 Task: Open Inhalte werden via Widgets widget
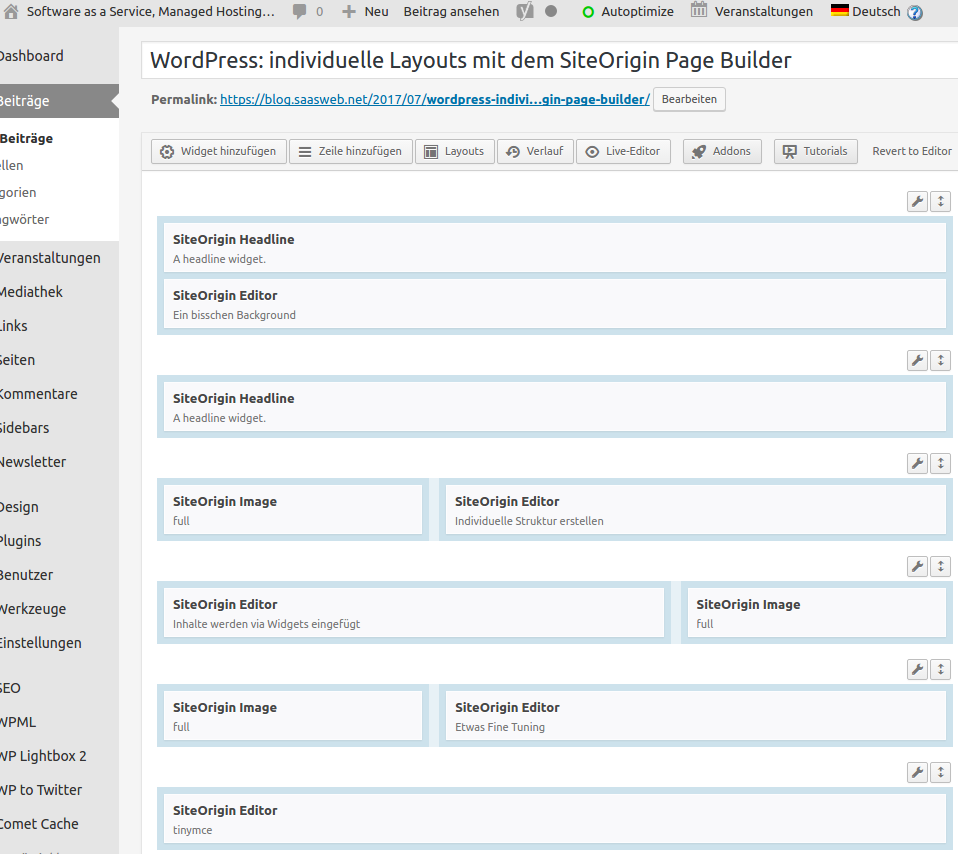pos(414,613)
